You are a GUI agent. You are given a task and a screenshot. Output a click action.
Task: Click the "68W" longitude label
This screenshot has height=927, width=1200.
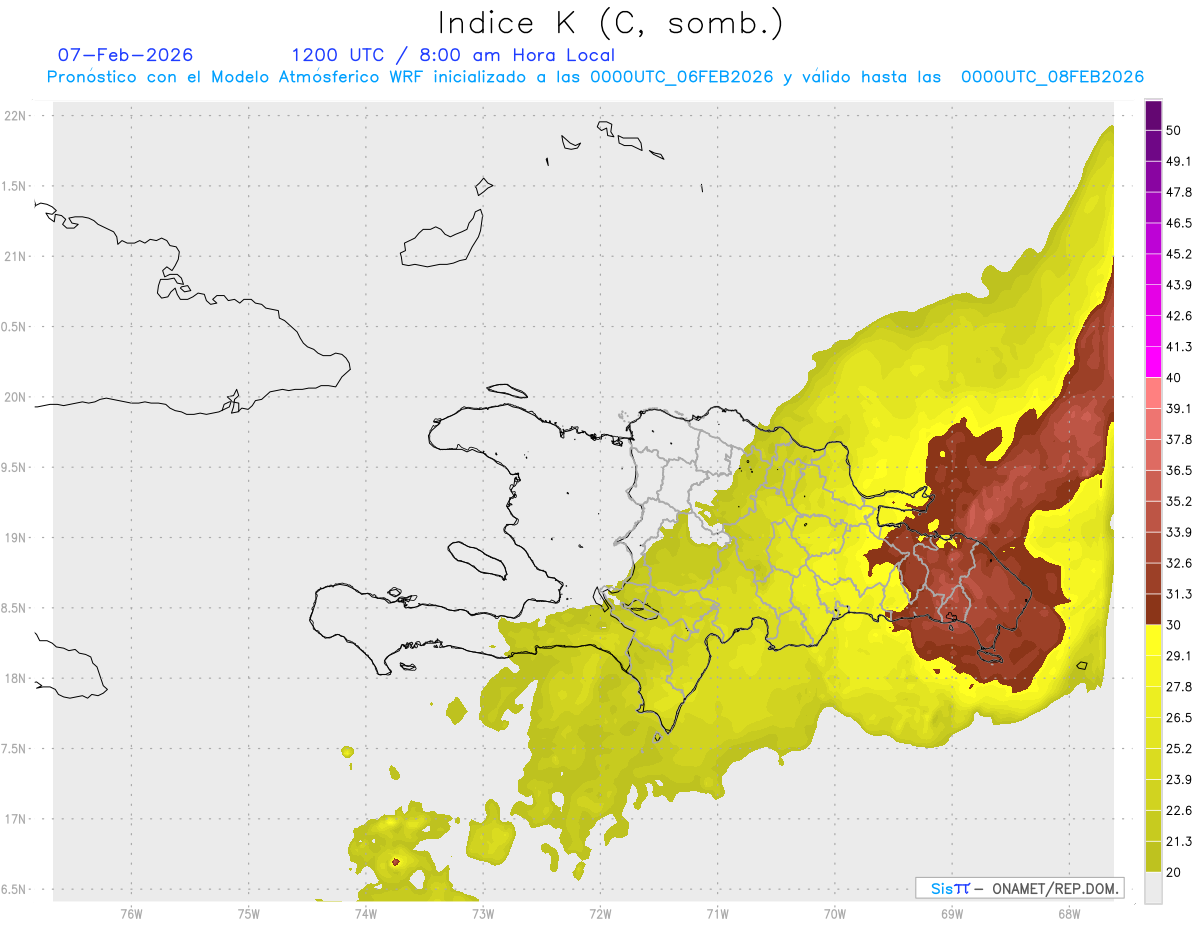pyautogui.click(x=1068, y=913)
